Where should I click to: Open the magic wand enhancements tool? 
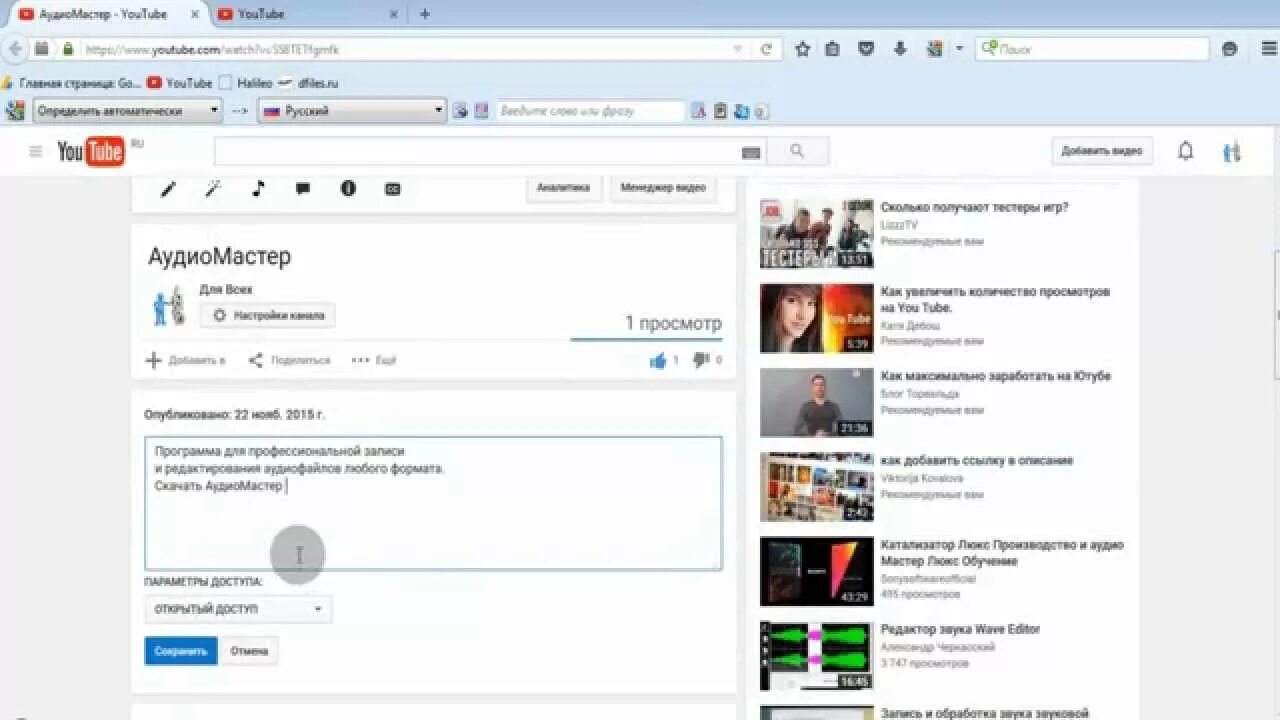point(213,188)
